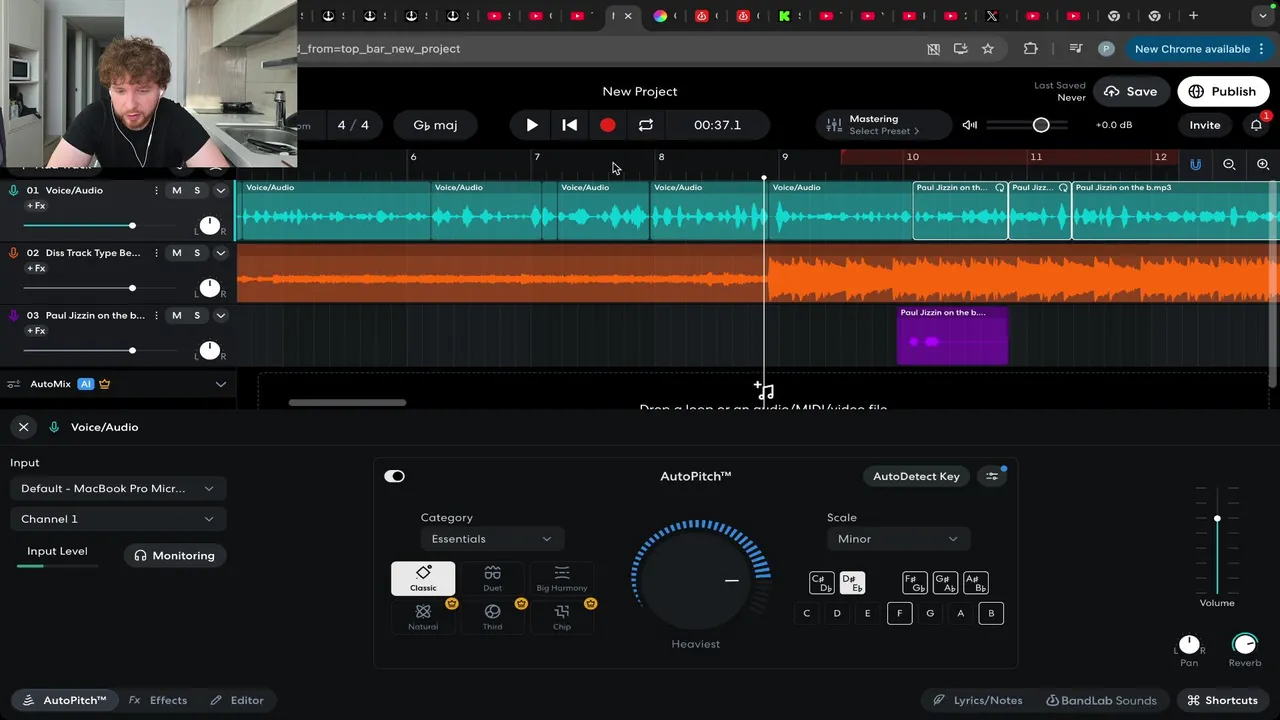1280x720 pixels.
Task: Solo track 01 Voice/Audio
Action: pos(197,190)
